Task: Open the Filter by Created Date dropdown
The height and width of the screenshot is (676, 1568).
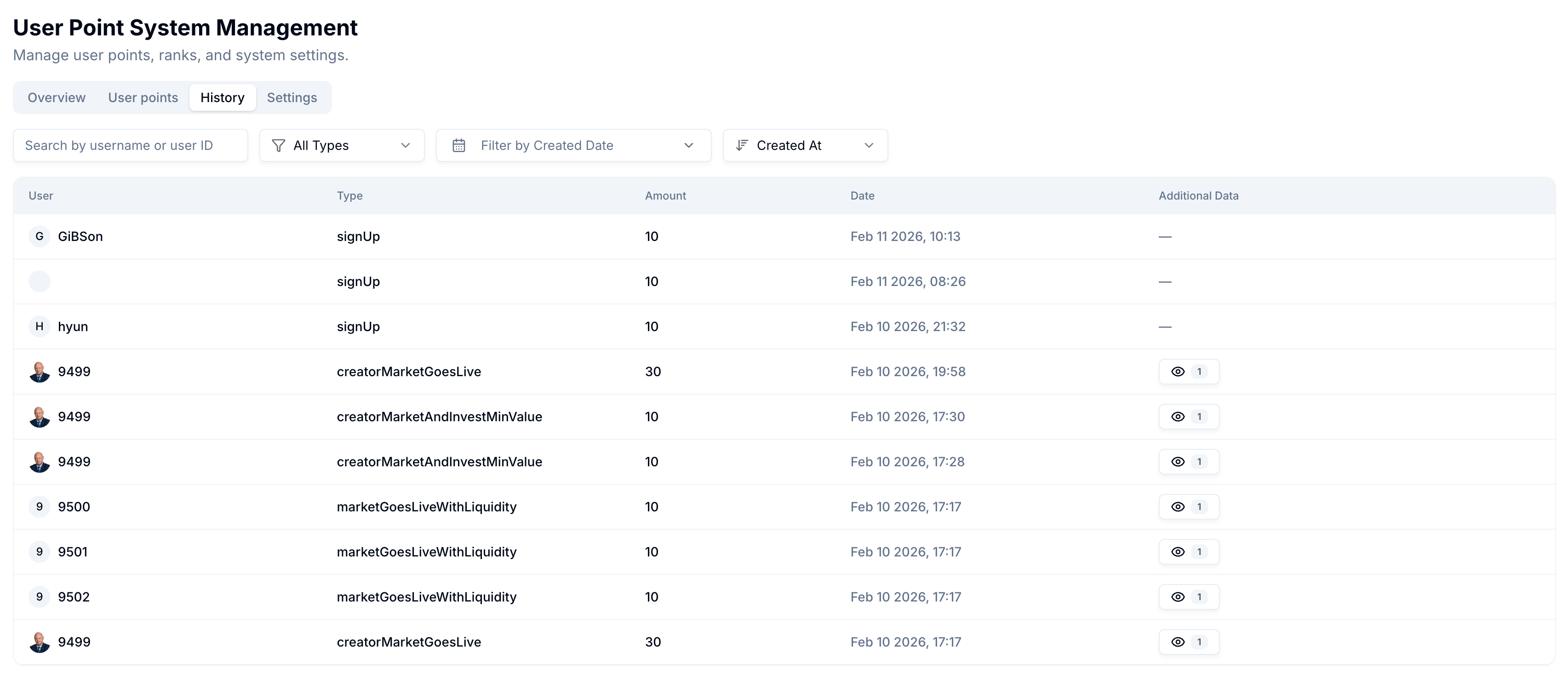Action: (x=573, y=146)
